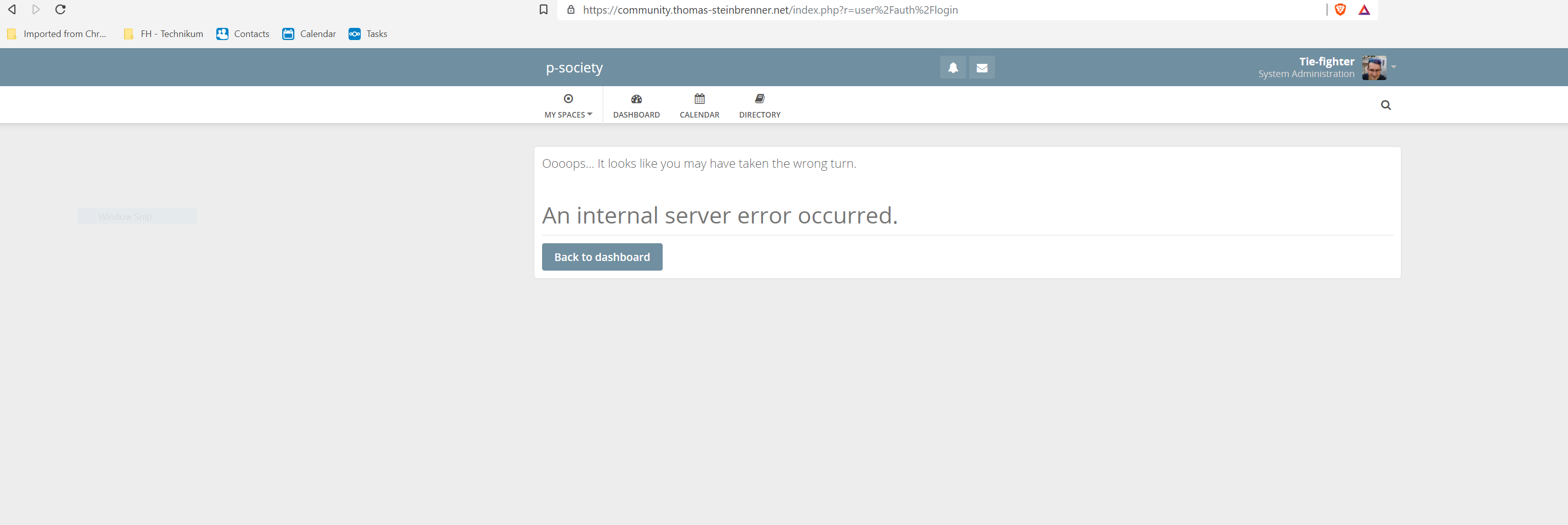Open the notifications bell
The image size is (1568, 525).
pyautogui.click(x=952, y=67)
